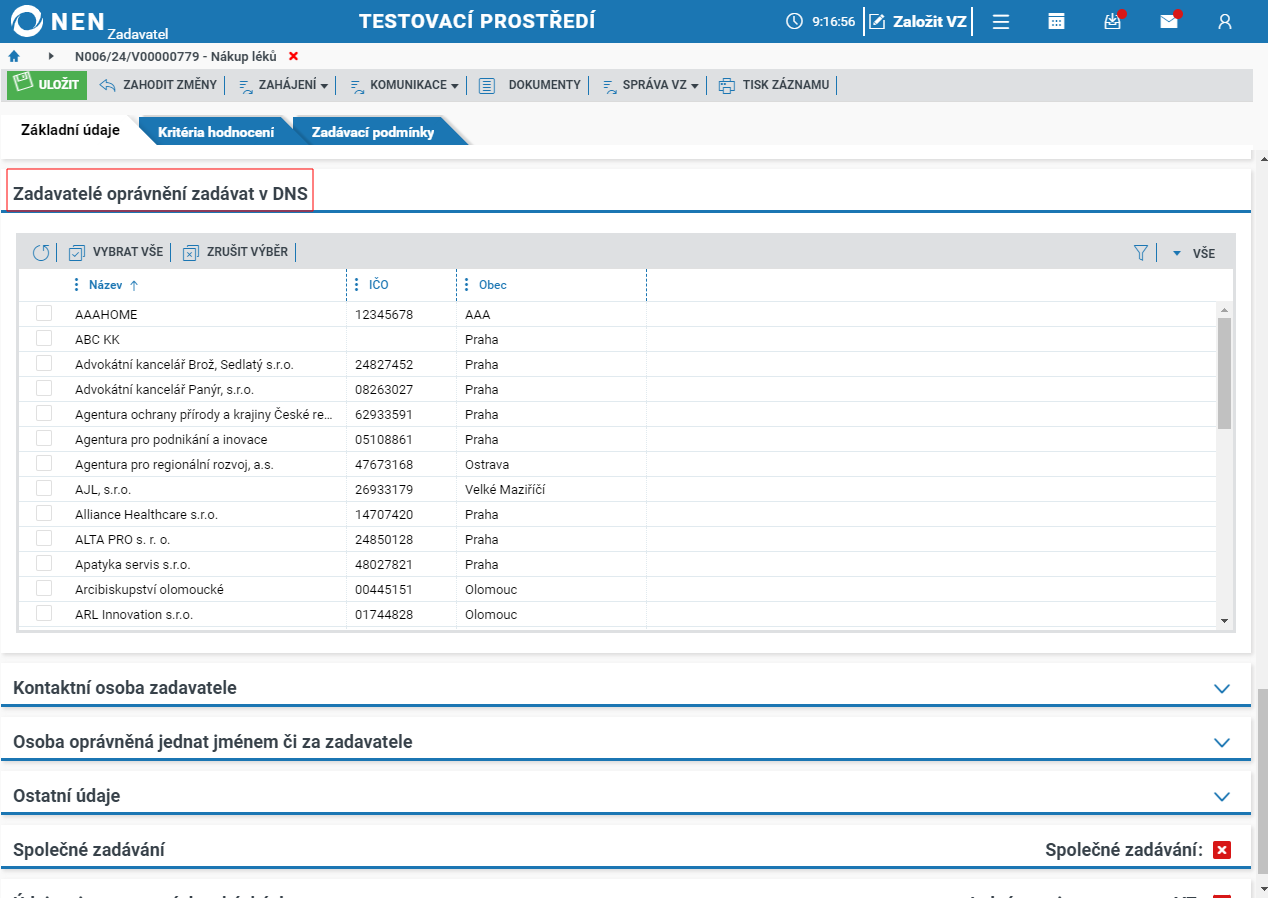Click the clock icon in header
The image size is (1268, 898).
click(795, 21)
